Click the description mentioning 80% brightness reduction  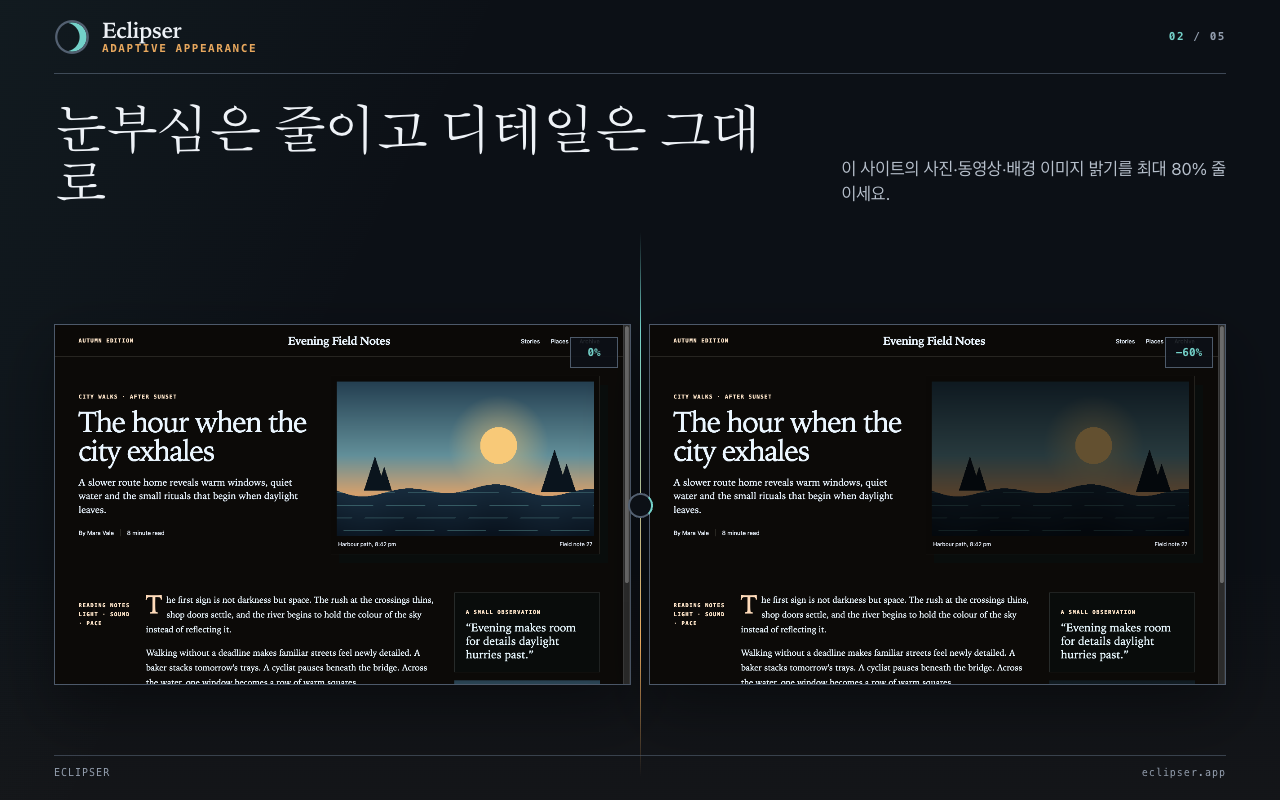[1033, 181]
